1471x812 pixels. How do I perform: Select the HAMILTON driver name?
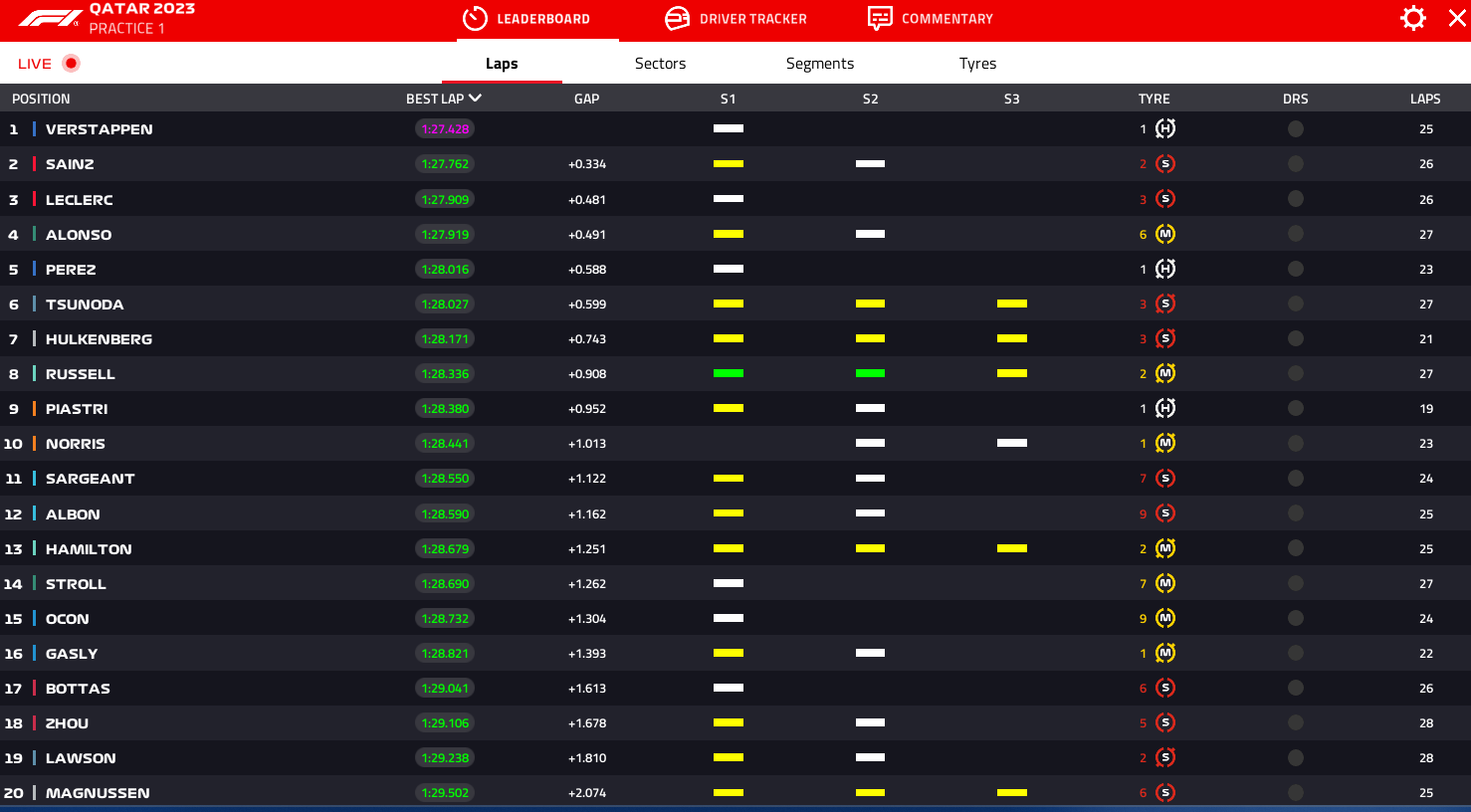coord(89,549)
